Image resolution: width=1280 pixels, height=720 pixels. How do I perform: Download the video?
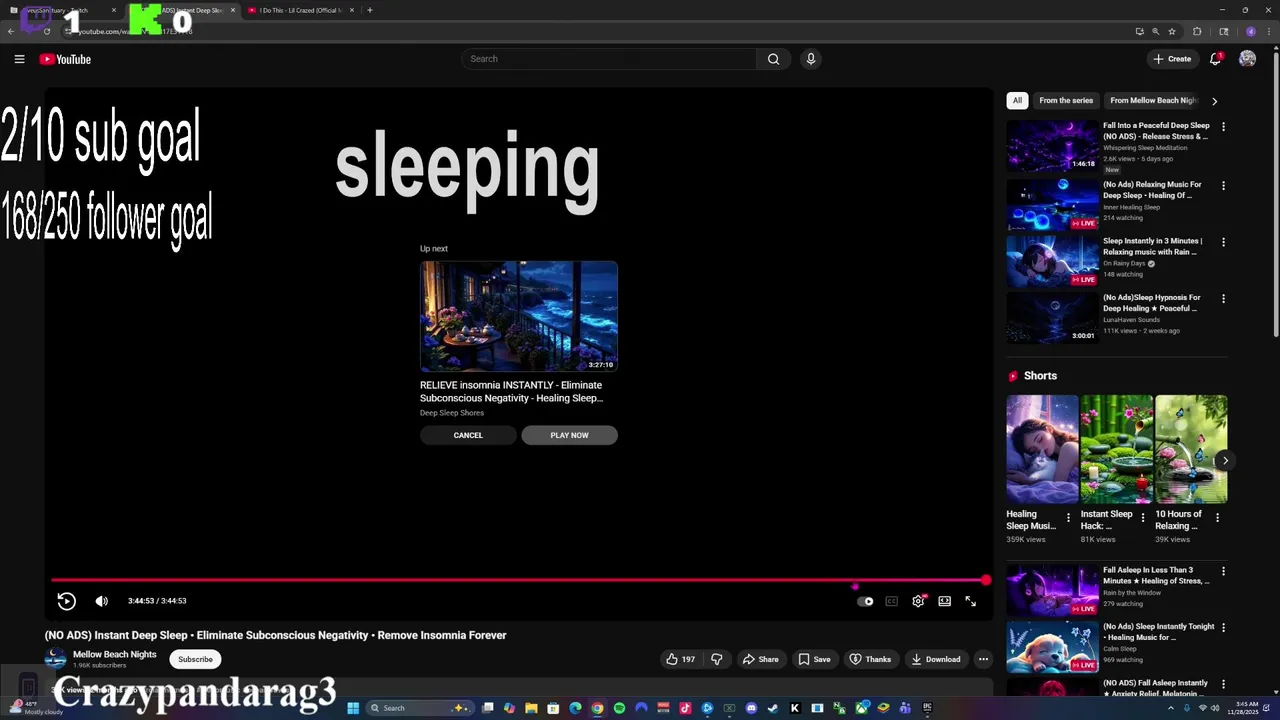pyautogui.click(x=936, y=659)
